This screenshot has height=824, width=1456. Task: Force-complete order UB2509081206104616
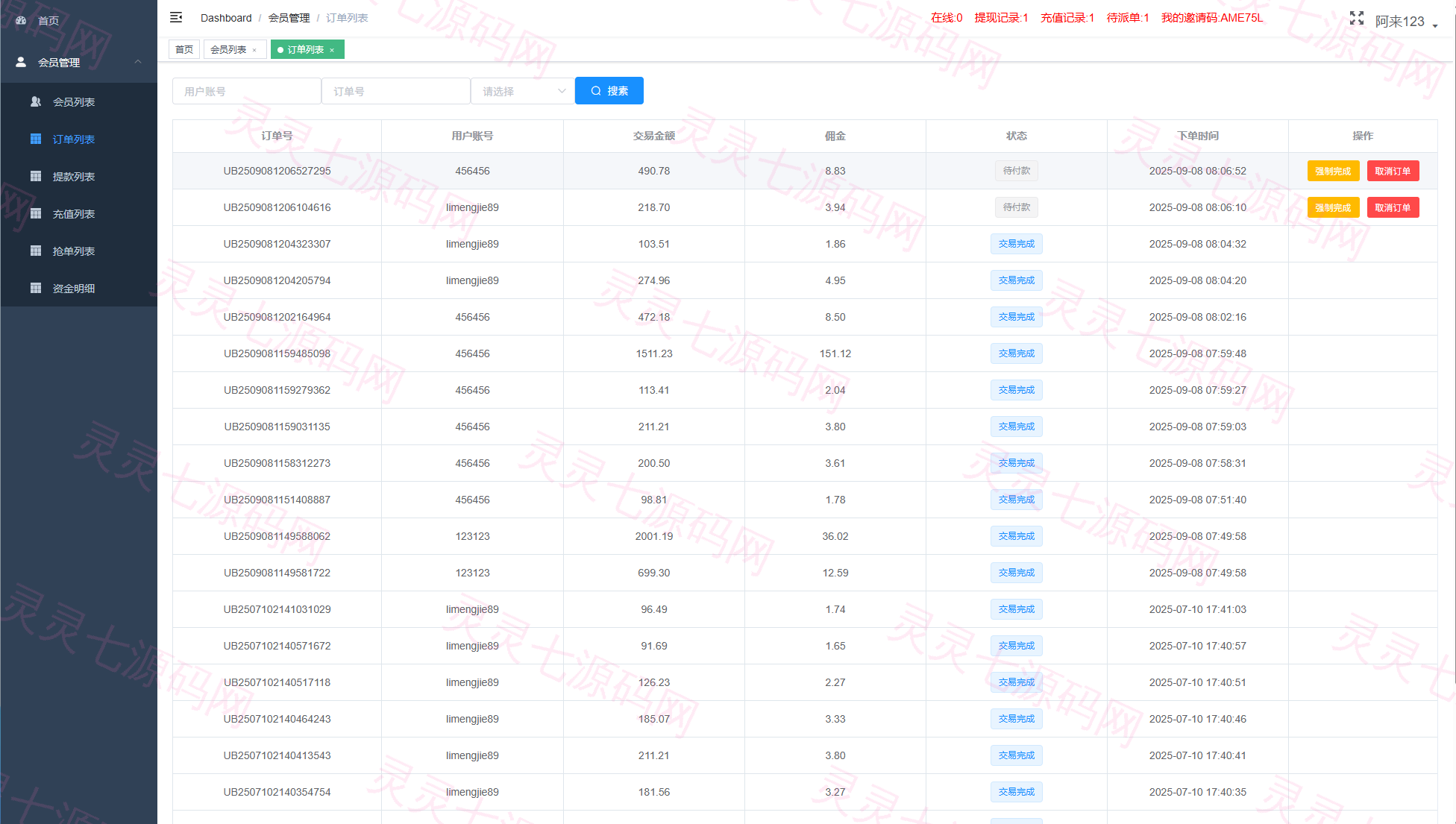1333,207
